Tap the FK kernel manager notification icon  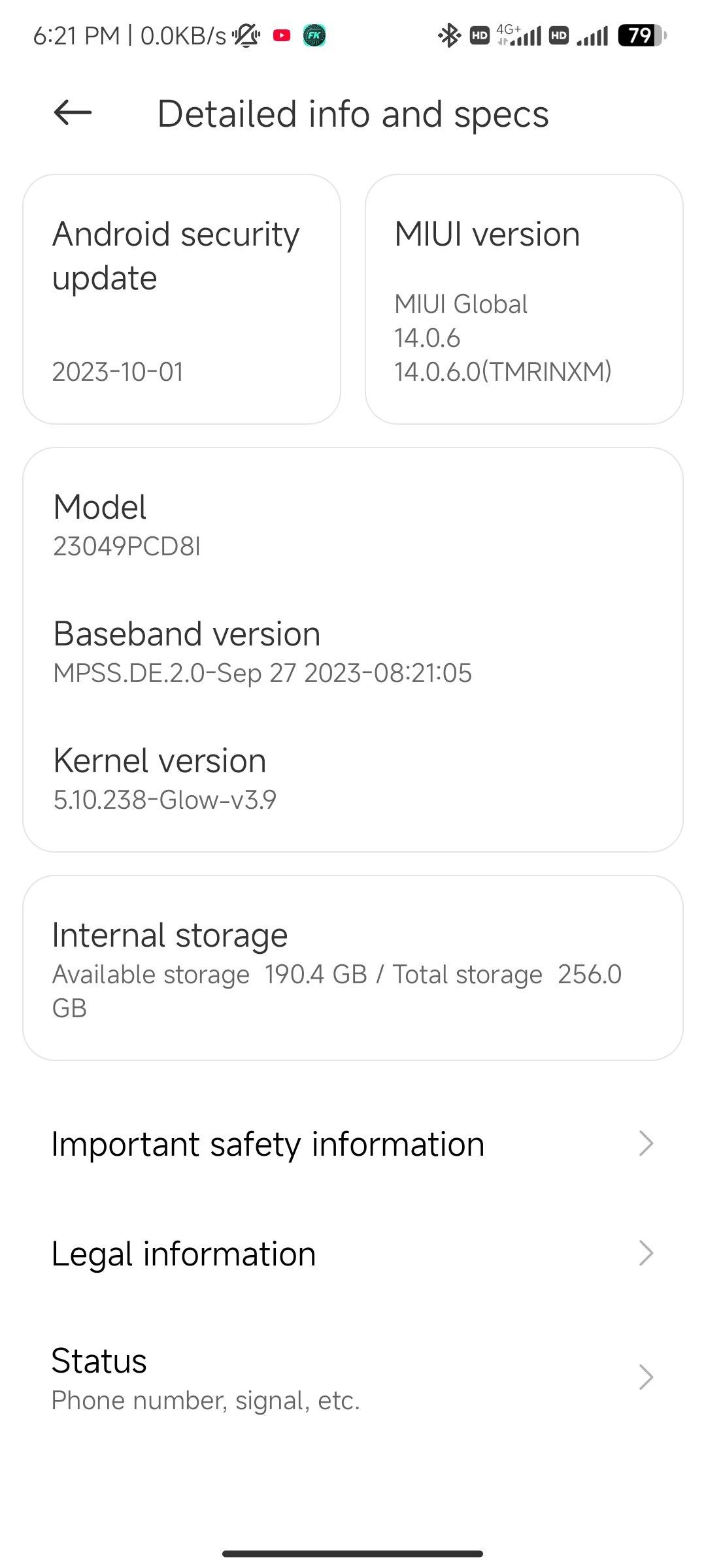[x=314, y=35]
